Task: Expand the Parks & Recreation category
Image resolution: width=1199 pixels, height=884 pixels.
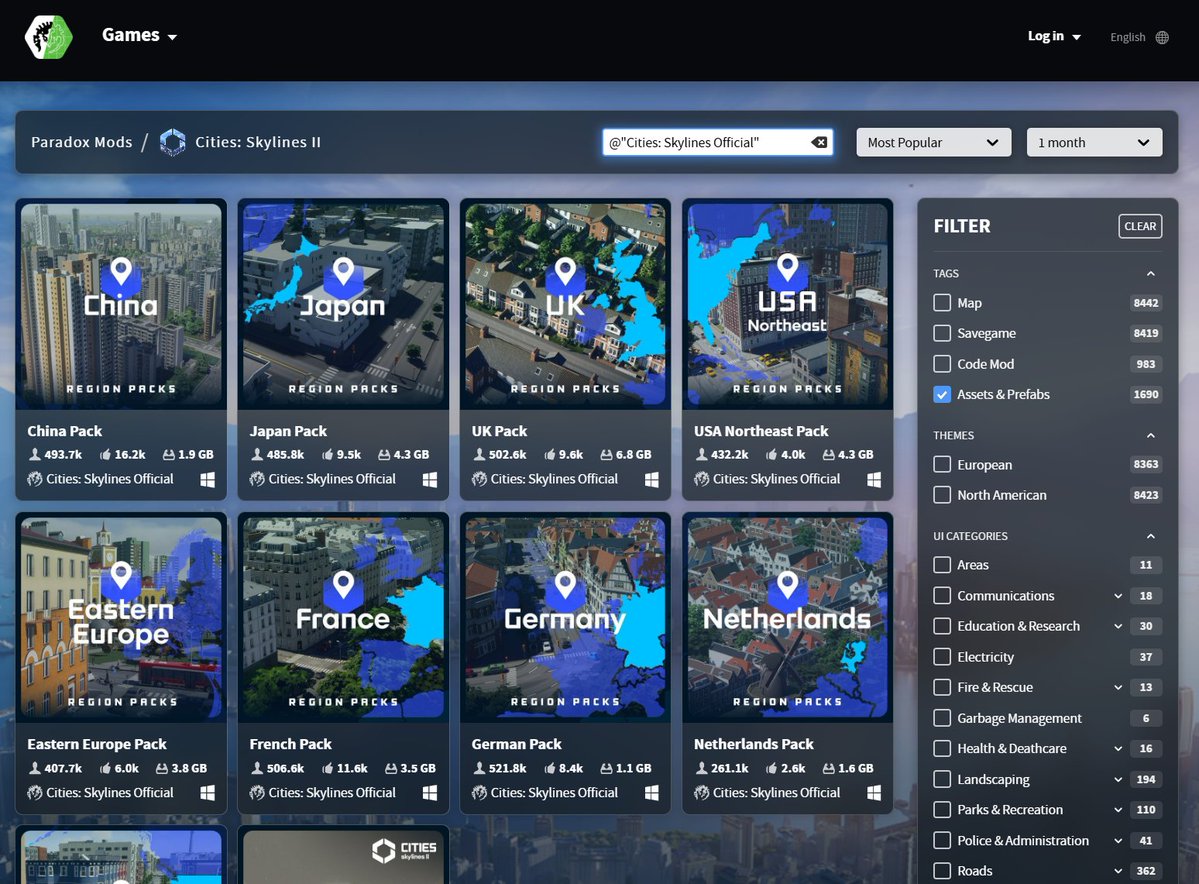Action: coord(1120,810)
